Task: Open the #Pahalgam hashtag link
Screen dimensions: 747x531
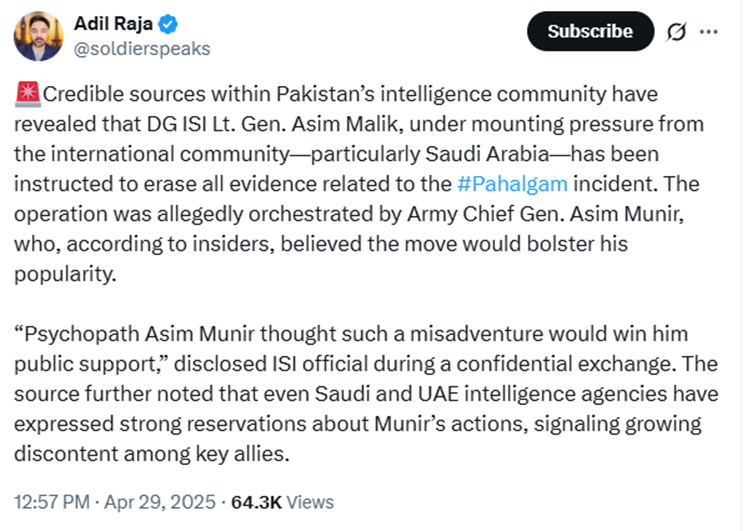Action: pos(512,184)
